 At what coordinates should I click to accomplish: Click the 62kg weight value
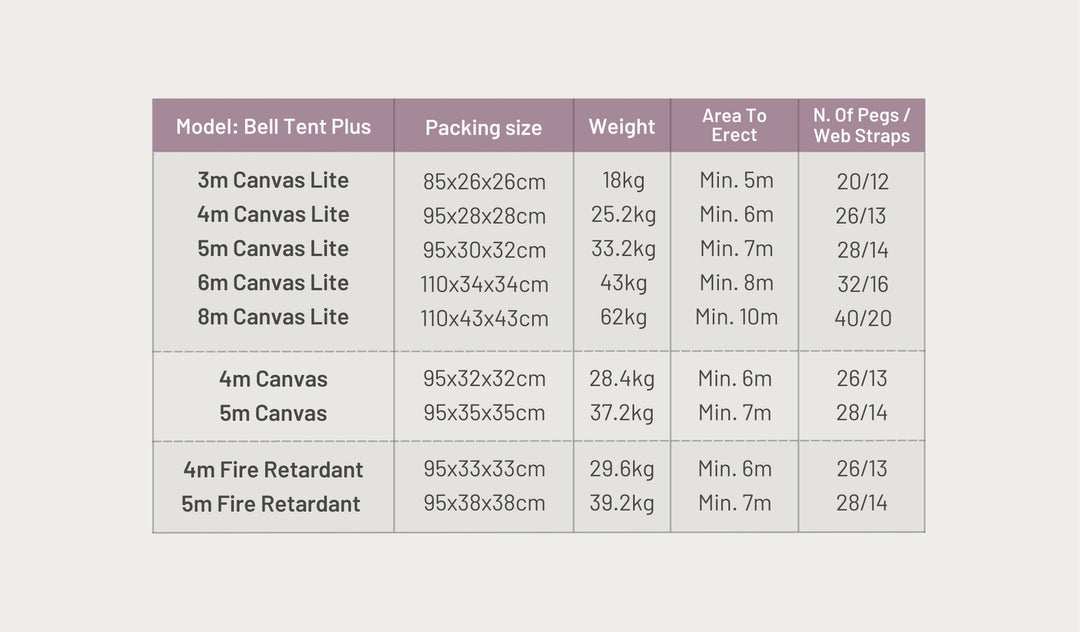(622, 317)
